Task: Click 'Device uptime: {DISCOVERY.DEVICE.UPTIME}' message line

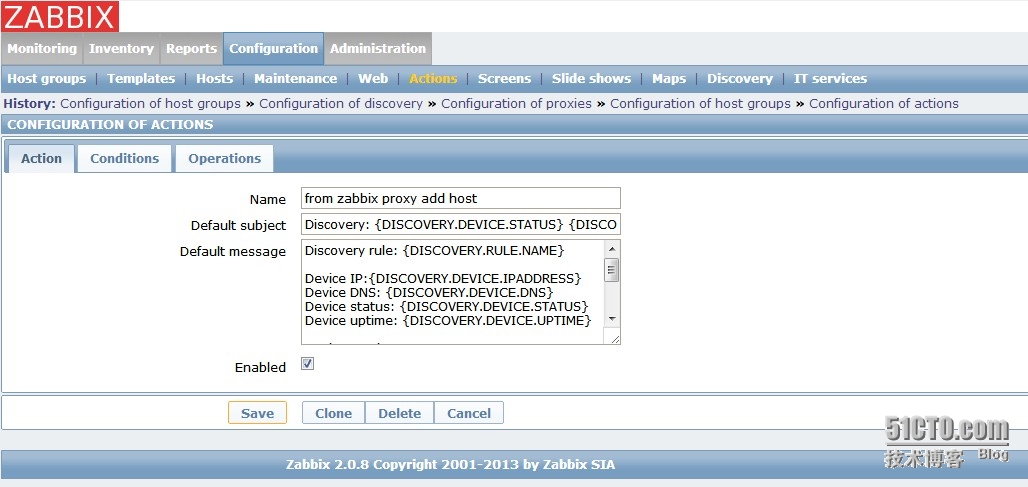Action: pos(448,321)
